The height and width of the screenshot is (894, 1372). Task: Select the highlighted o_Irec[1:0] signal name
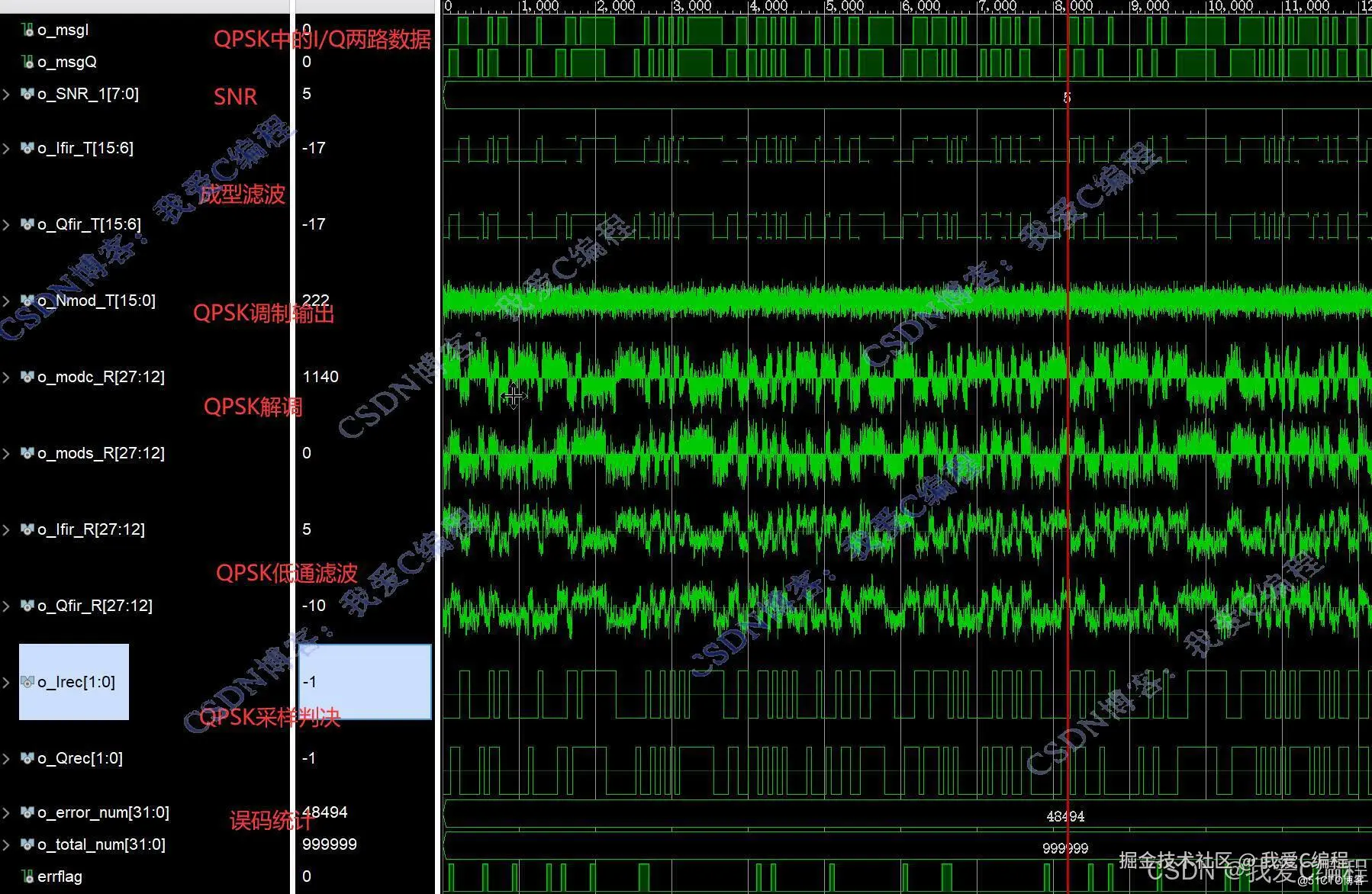pos(76,682)
